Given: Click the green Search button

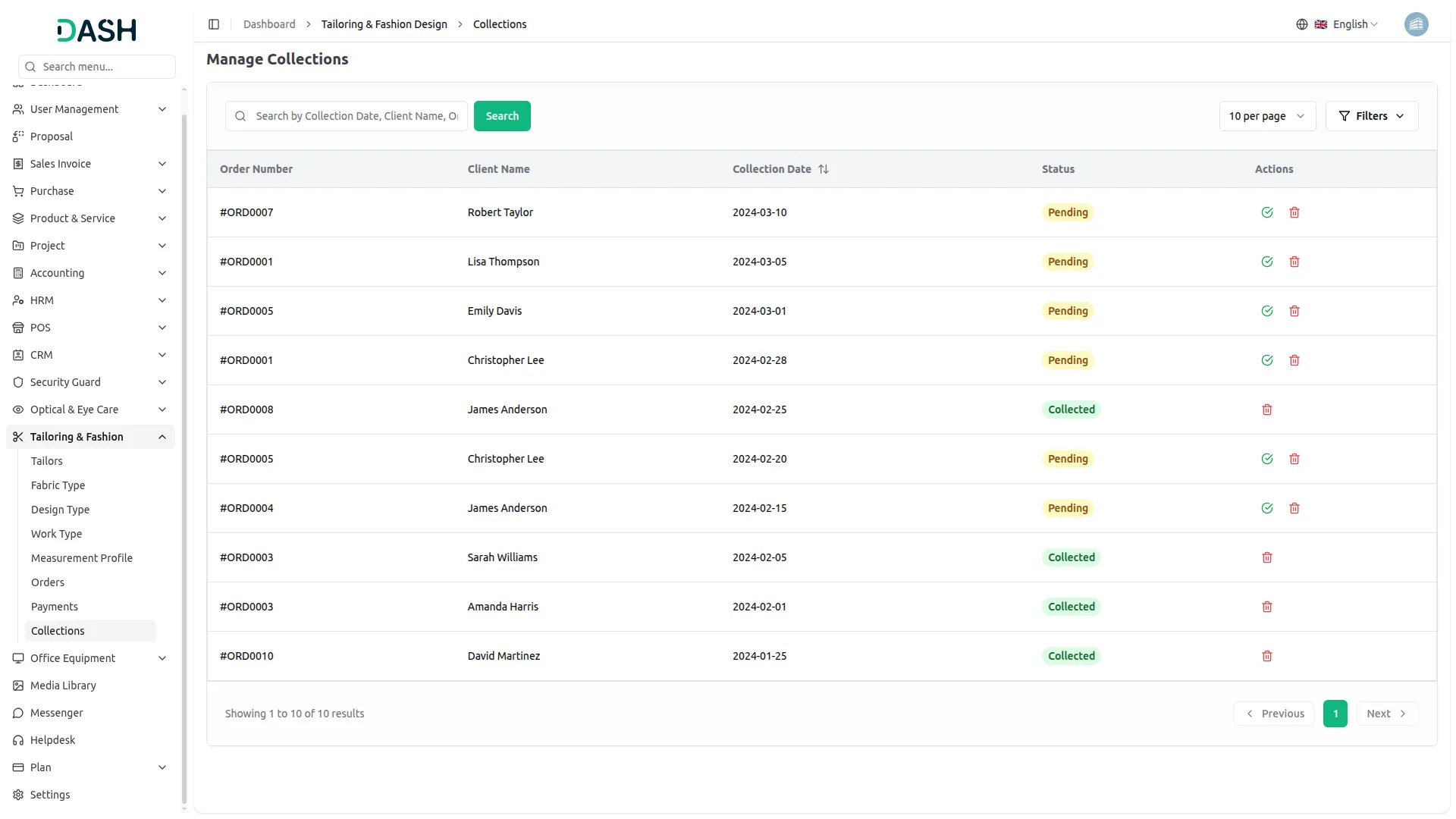Looking at the screenshot, I should (x=502, y=116).
